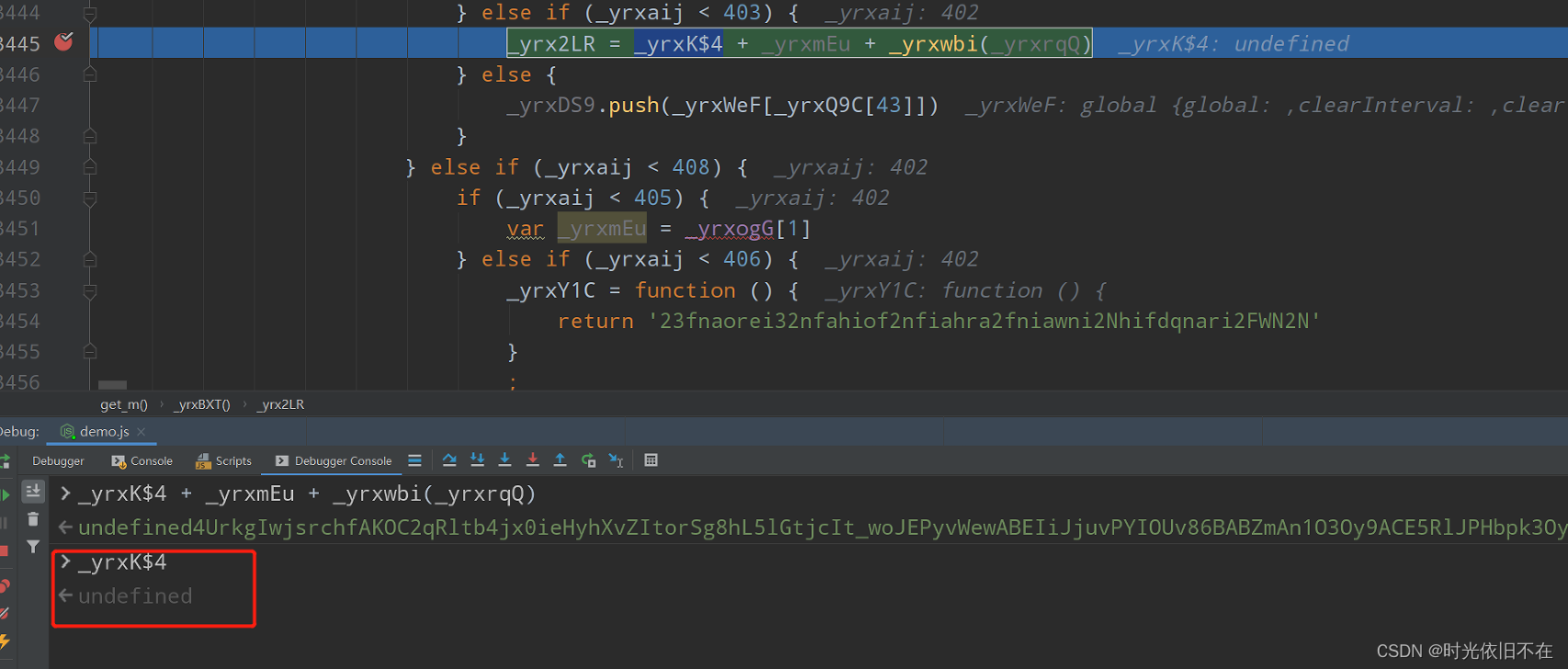
Task: Click the red Force Step Into arrow
Action: pos(532,460)
